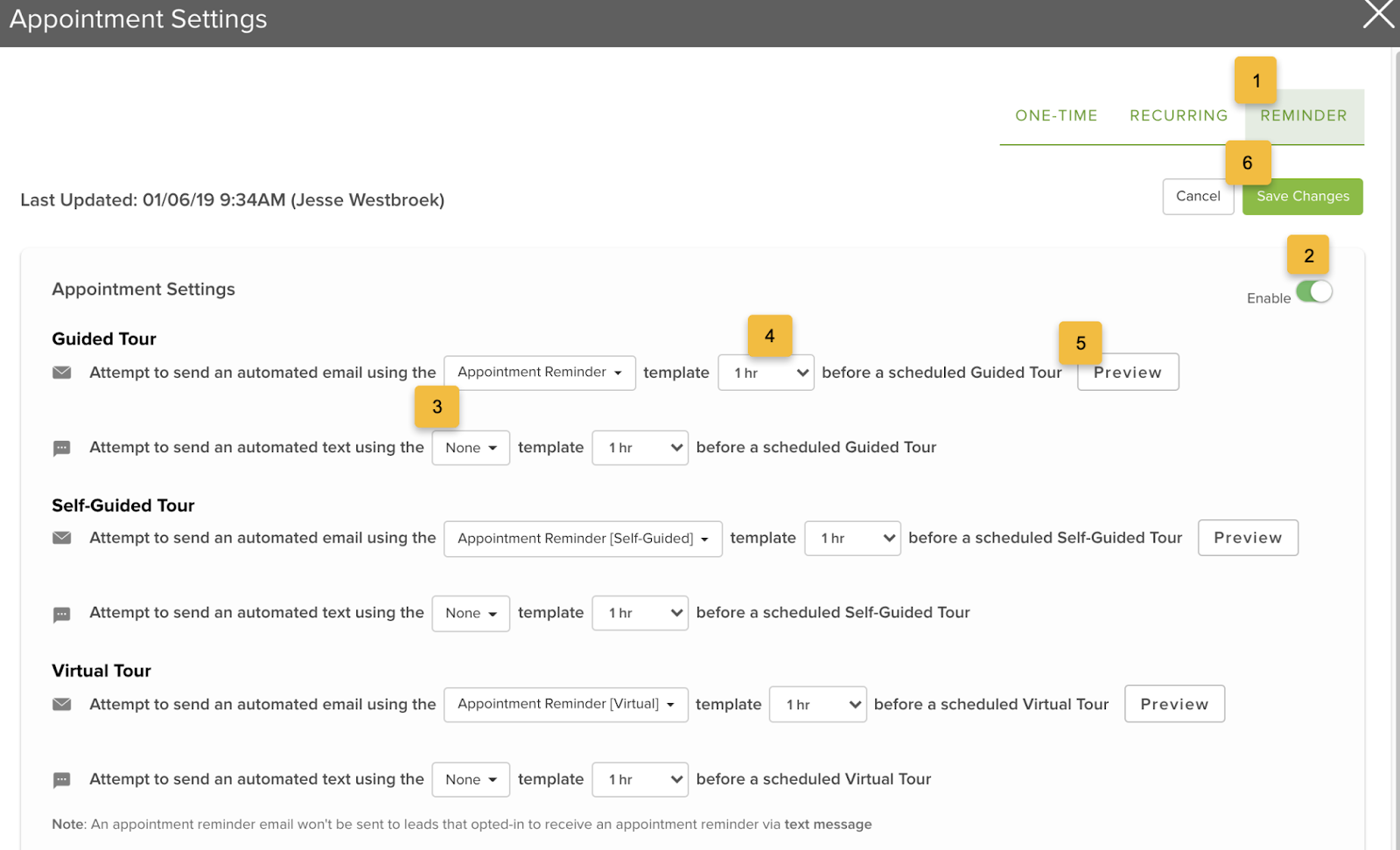This screenshot has height=850, width=1400.
Task: Click the Cancel button
Action: (x=1197, y=197)
